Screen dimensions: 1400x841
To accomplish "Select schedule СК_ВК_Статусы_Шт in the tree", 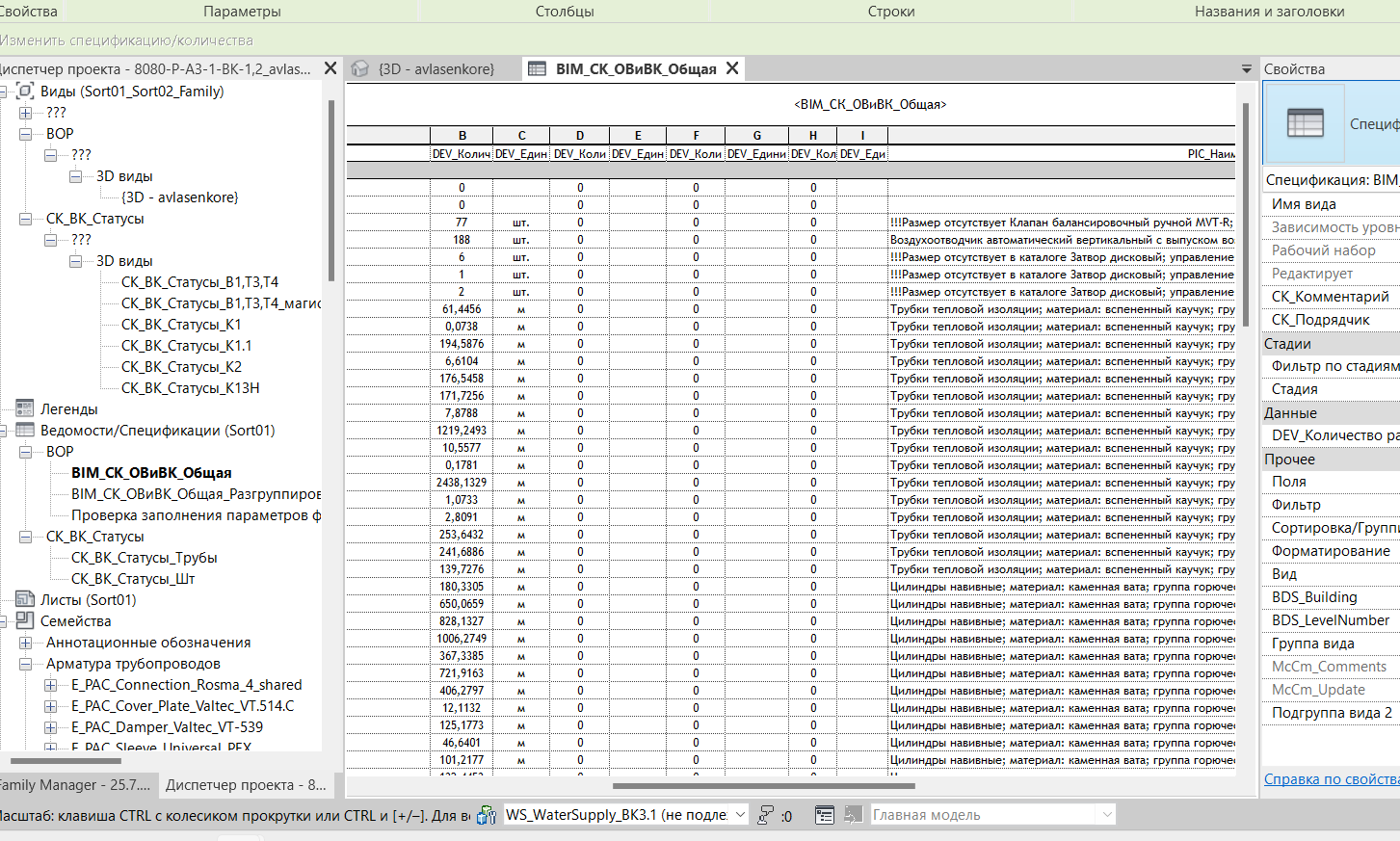I will click(133, 579).
